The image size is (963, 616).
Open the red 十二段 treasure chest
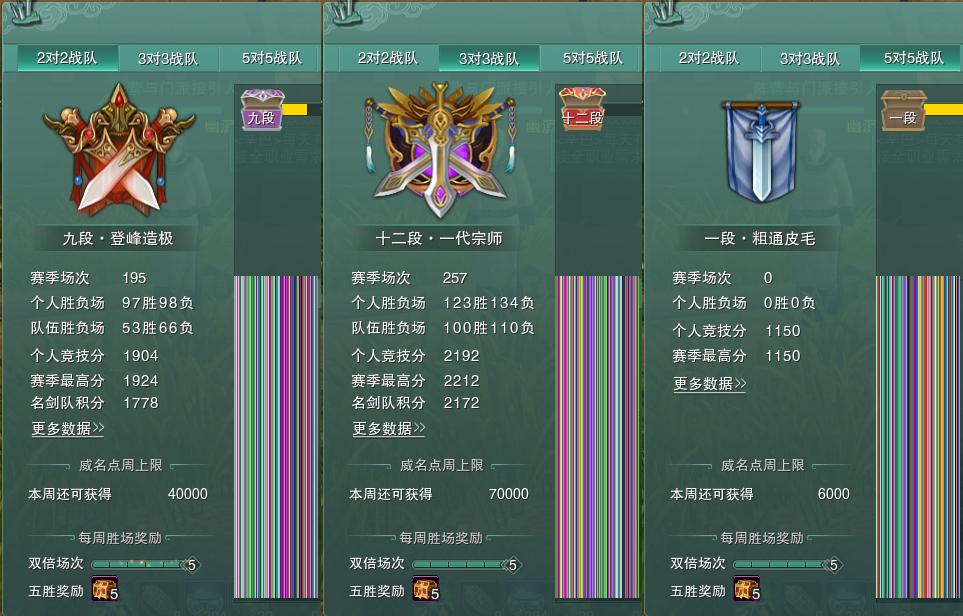tap(582, 108)
